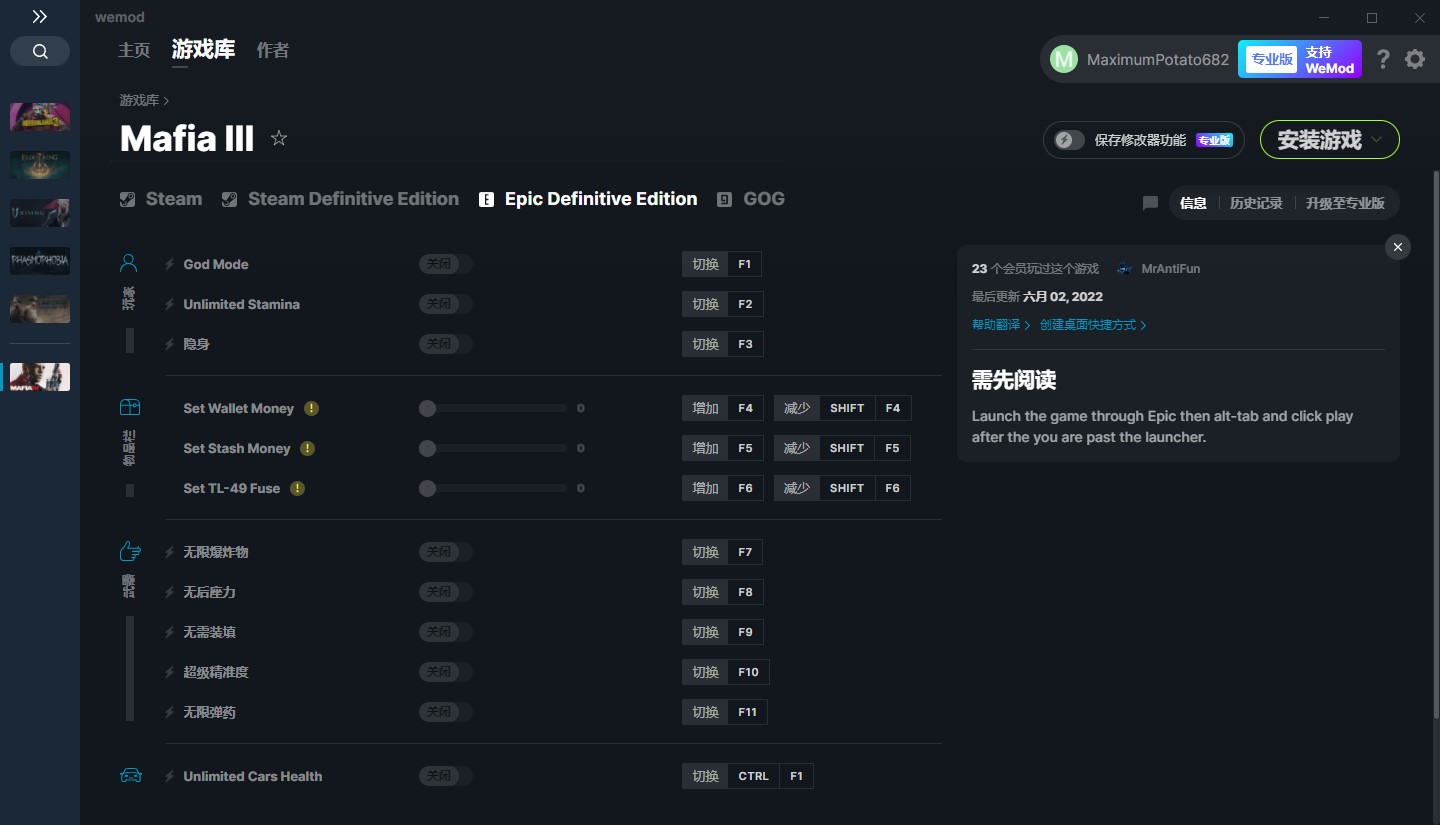The height and width of the screenshot is (825, 1440).
Task: Open the search button in sidebar
Action: coord(40,51)
